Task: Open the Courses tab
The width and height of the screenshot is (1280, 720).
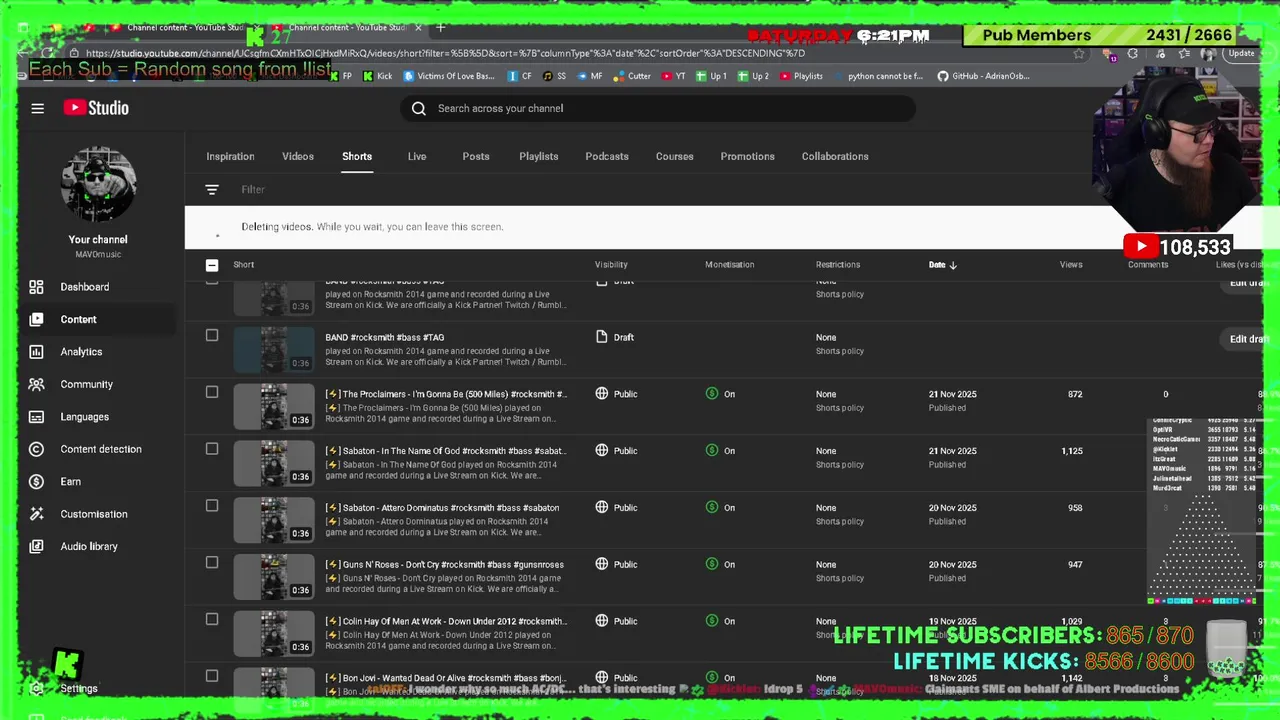Action: (674, 156)
